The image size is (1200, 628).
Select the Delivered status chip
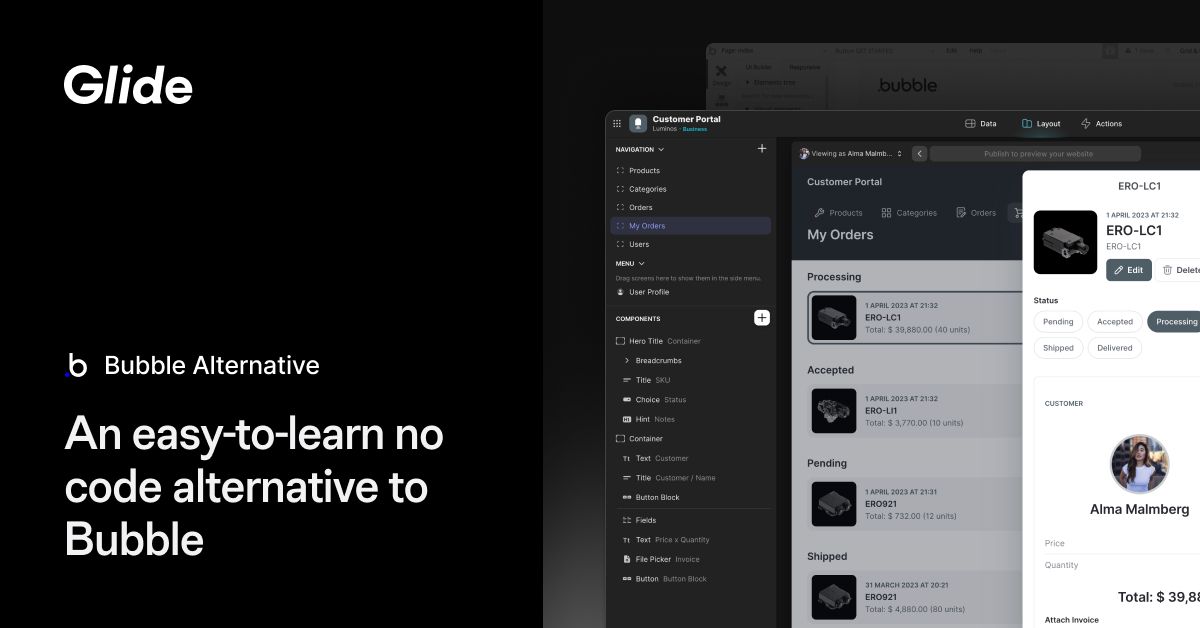pyautogui.click(x=1115, y=348)
